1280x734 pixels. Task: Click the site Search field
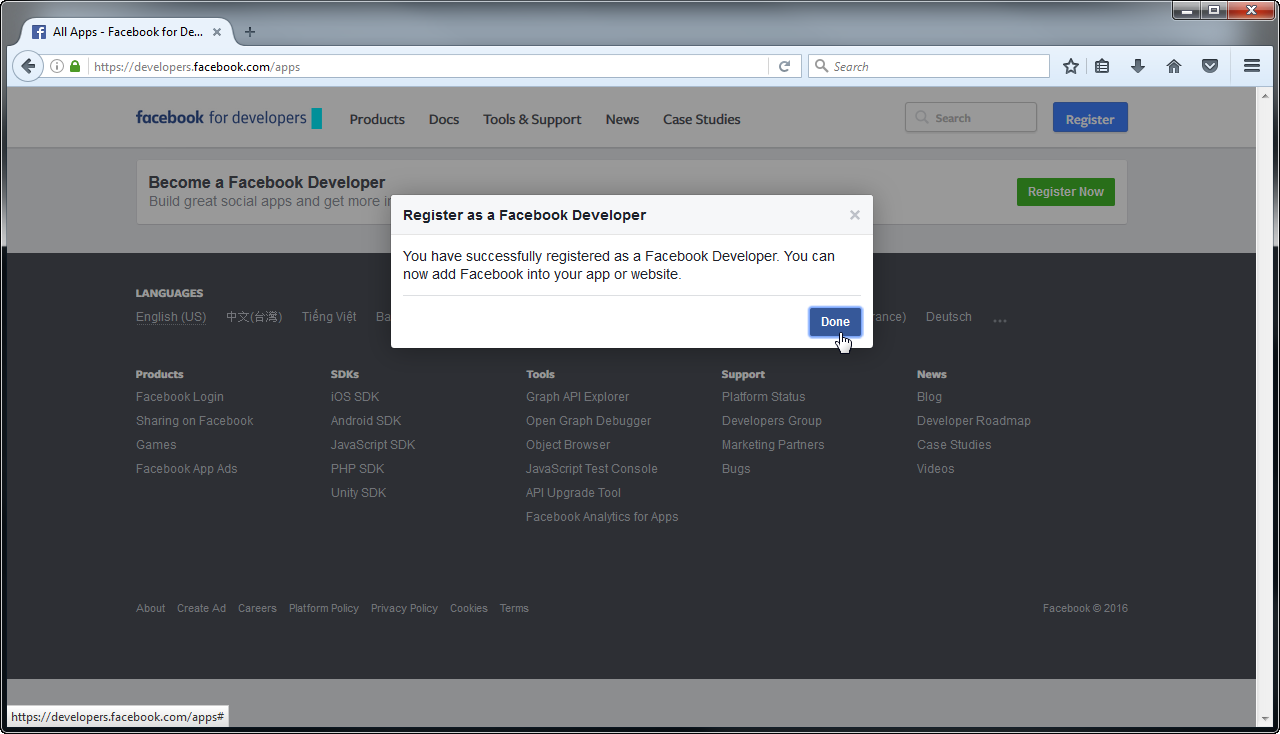[971, 118]
